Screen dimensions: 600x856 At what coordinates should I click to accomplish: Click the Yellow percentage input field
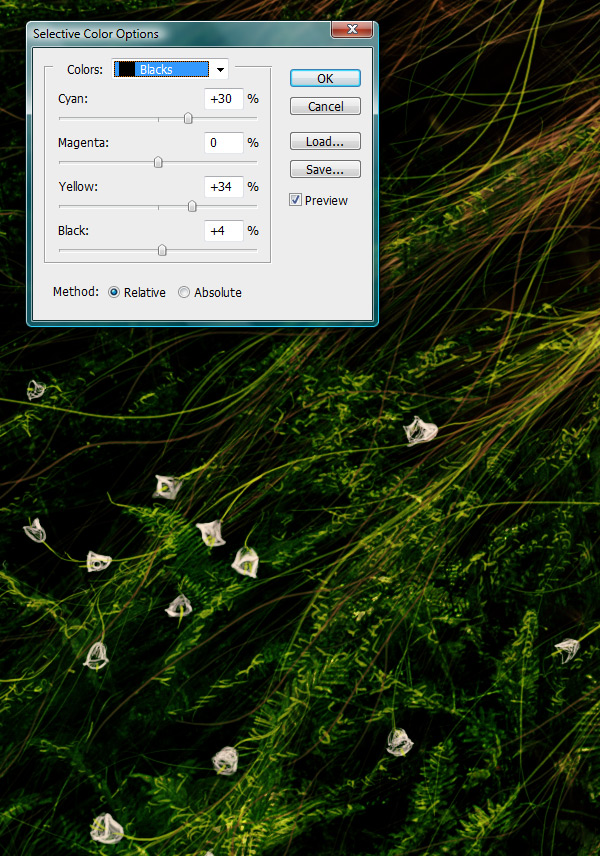pos(223,187)
